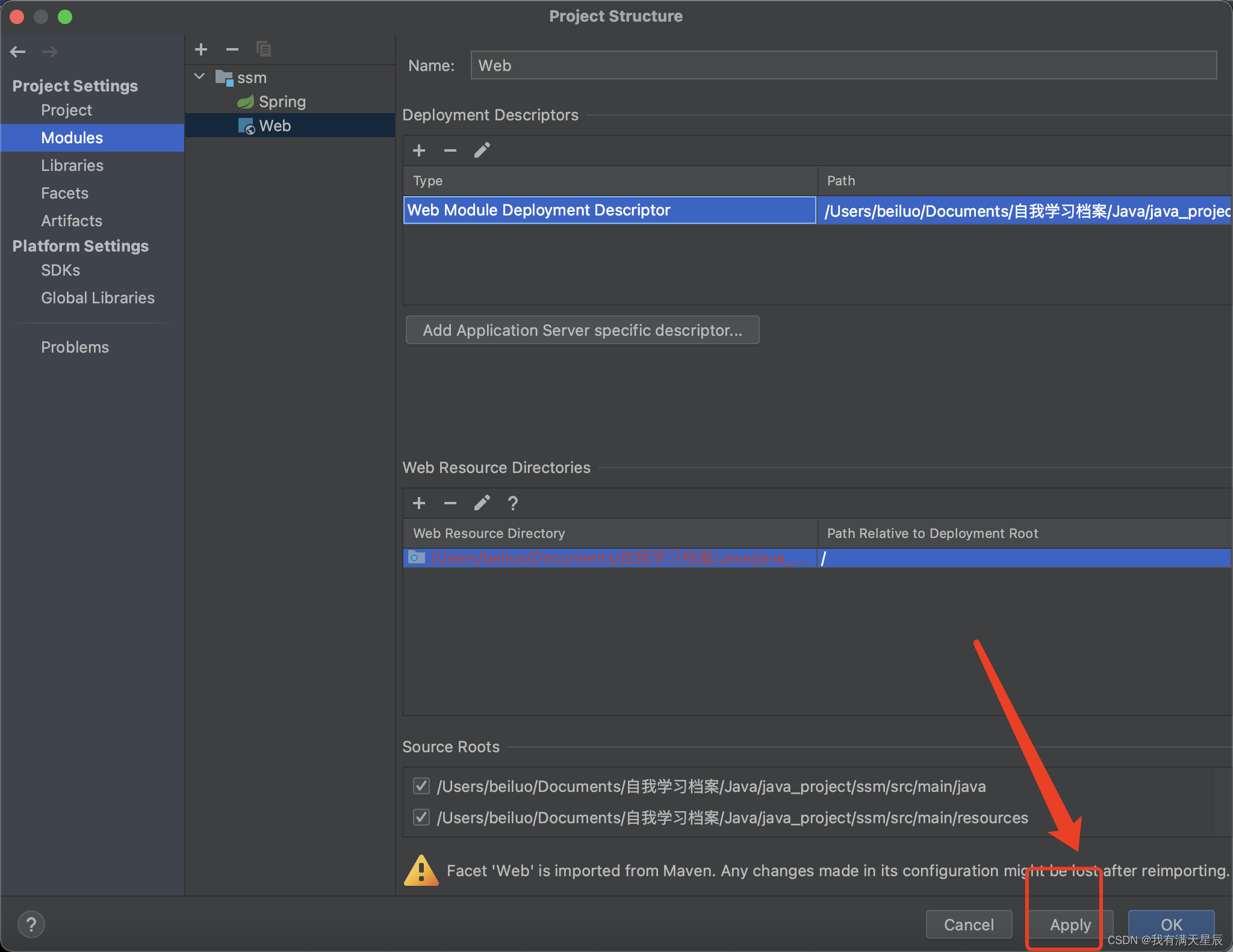Open the Artifacts settings section
Image resolution: width=1233 pixels, height=952 pixels.
[x=72, y=221]
